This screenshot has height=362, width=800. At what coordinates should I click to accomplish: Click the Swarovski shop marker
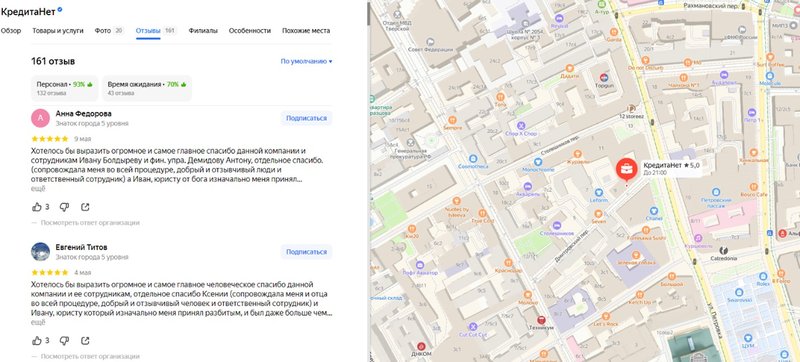click(739, 292)
